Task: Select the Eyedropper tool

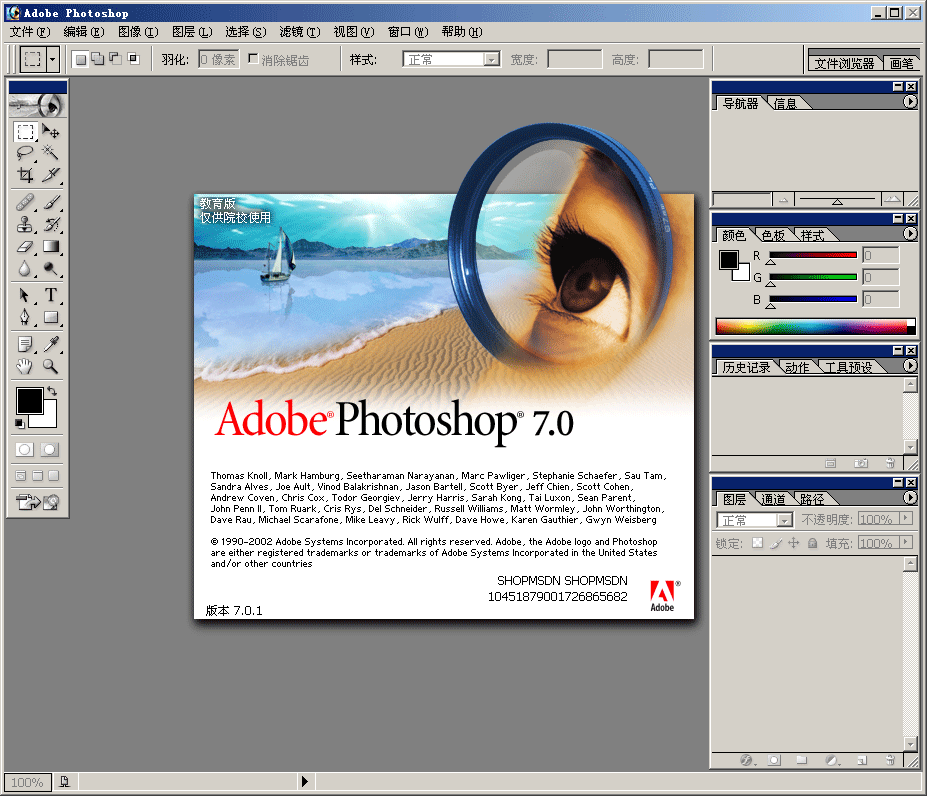Action: [51, 344]
